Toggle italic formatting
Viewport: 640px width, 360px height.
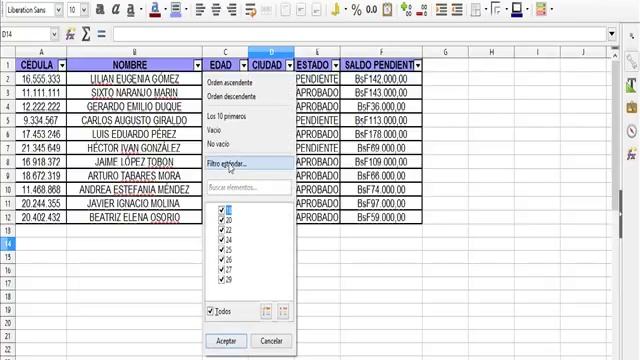pyautogui.click(x=116, y=9)
